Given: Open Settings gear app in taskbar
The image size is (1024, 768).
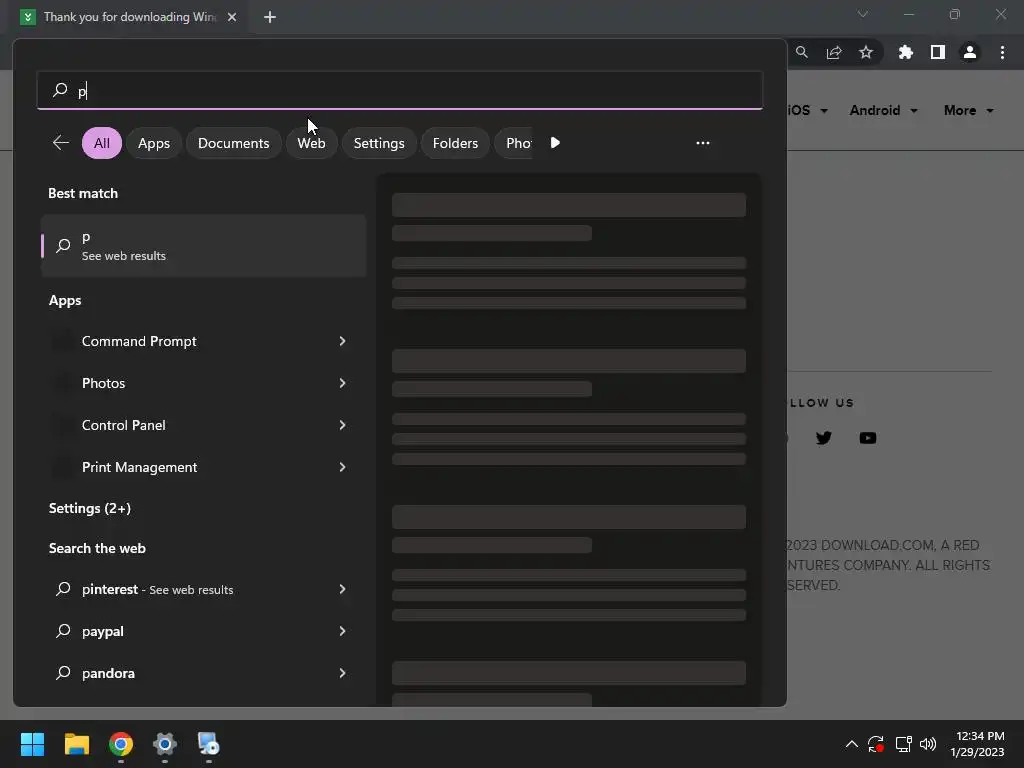Looking at the screenshot, I should click(165, 744).
